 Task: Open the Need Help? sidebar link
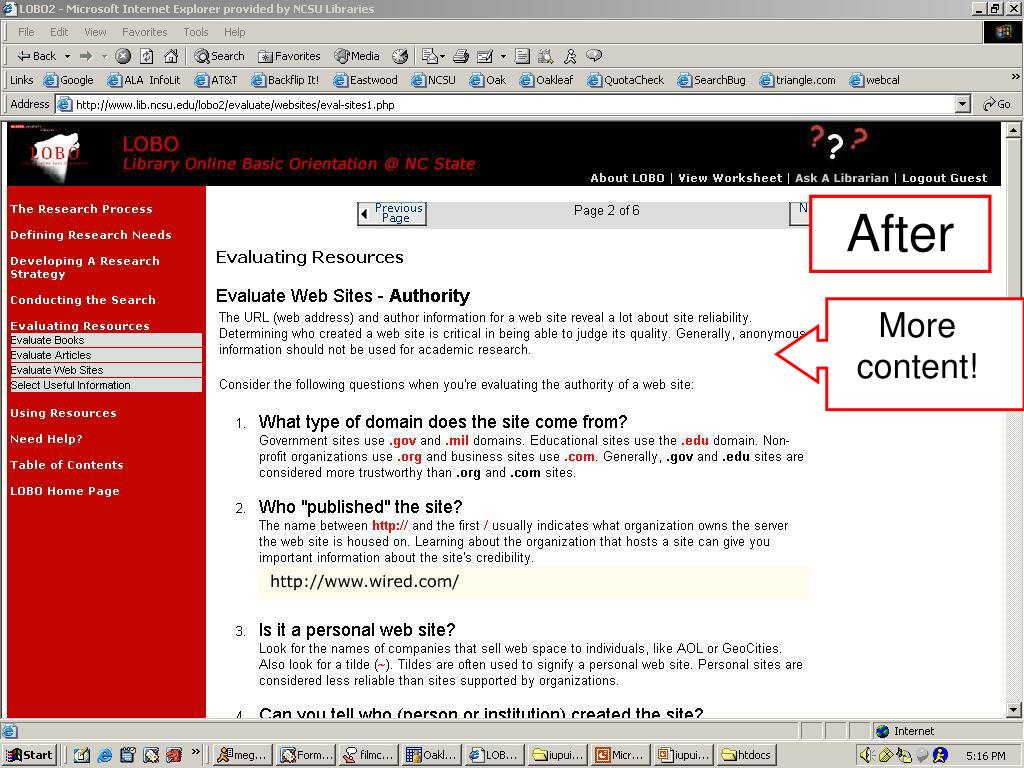tap(46, 440)
